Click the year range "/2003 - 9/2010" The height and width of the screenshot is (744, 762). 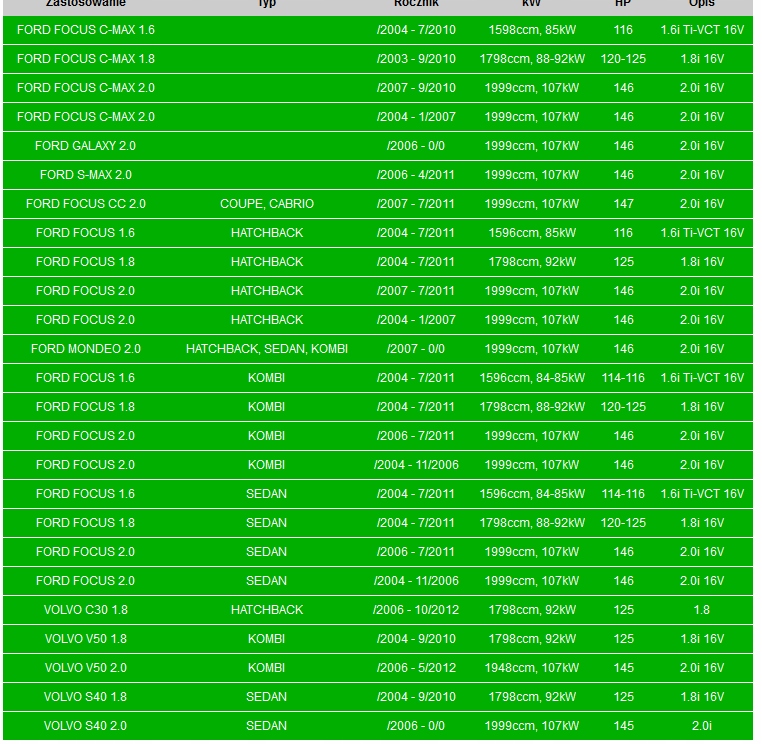(416, 59)
